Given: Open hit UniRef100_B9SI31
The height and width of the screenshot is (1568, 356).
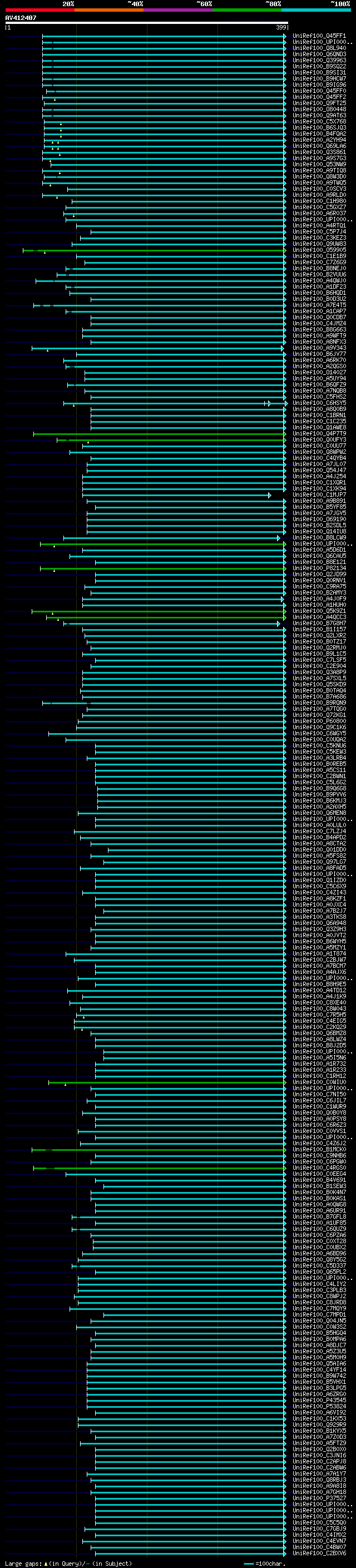Looking at the screenshot, I should 319,72.
